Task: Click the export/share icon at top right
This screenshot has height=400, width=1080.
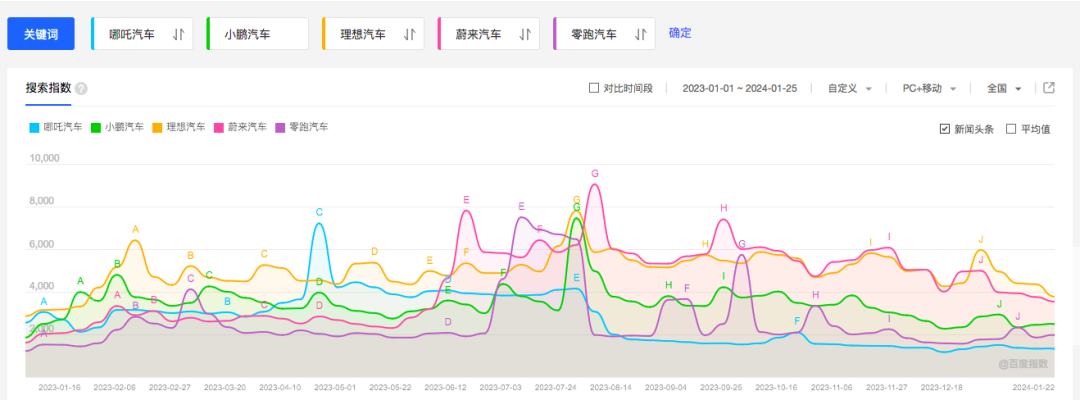Action: pyautogui.click(x=1049, y=88)
